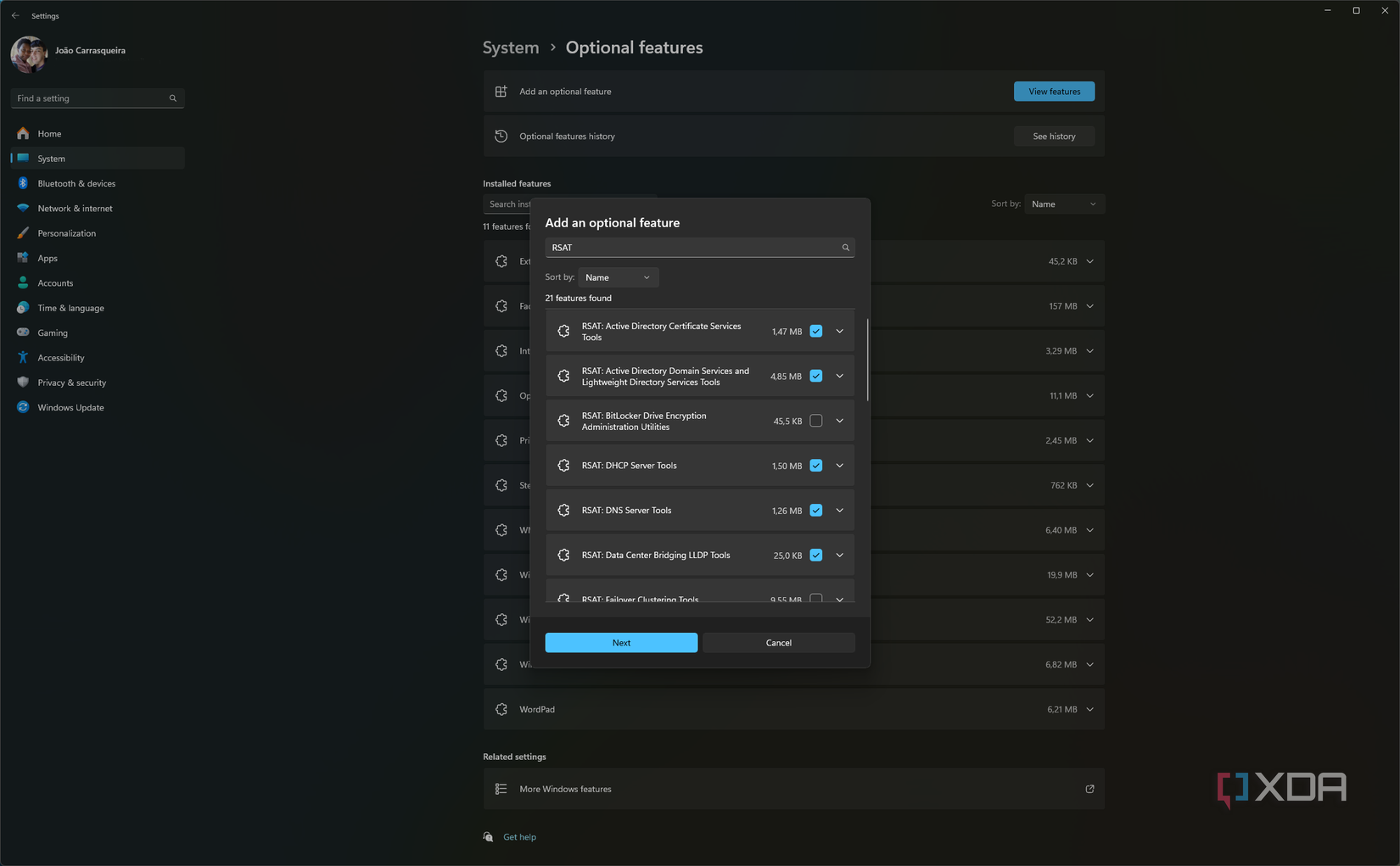Screen dimensions: 1400x866
Task: Open Bluetooth & devices settings
Action: pos(76,183)
